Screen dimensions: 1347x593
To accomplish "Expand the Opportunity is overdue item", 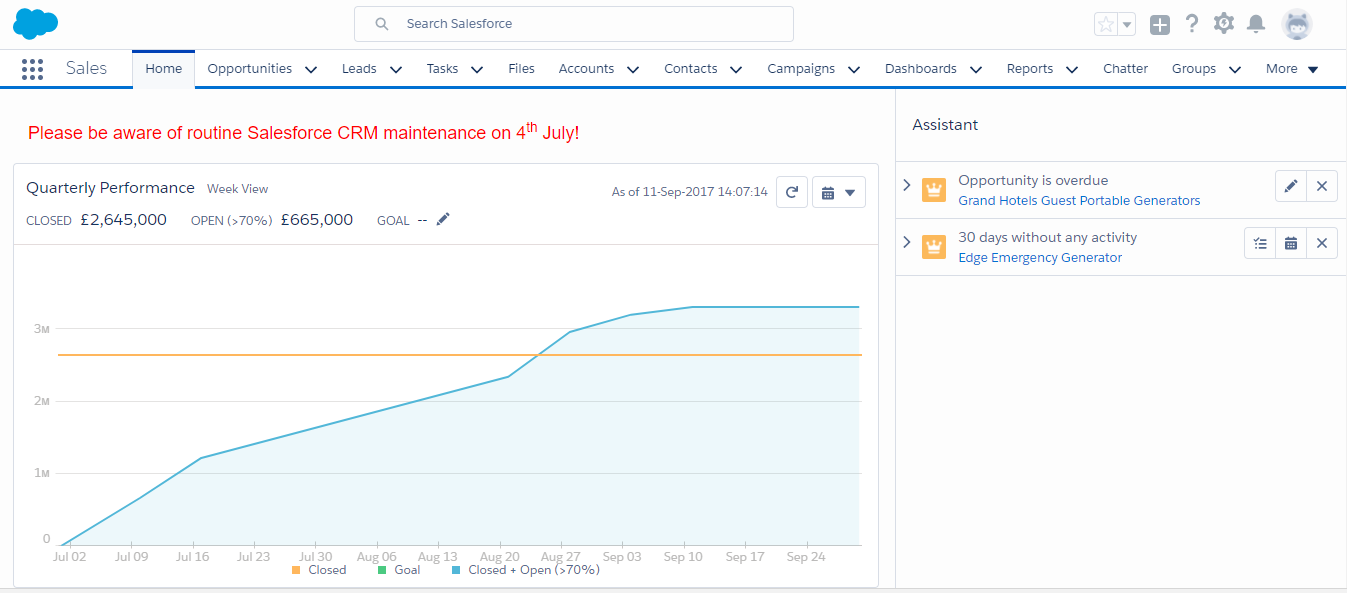I will 907,185.
